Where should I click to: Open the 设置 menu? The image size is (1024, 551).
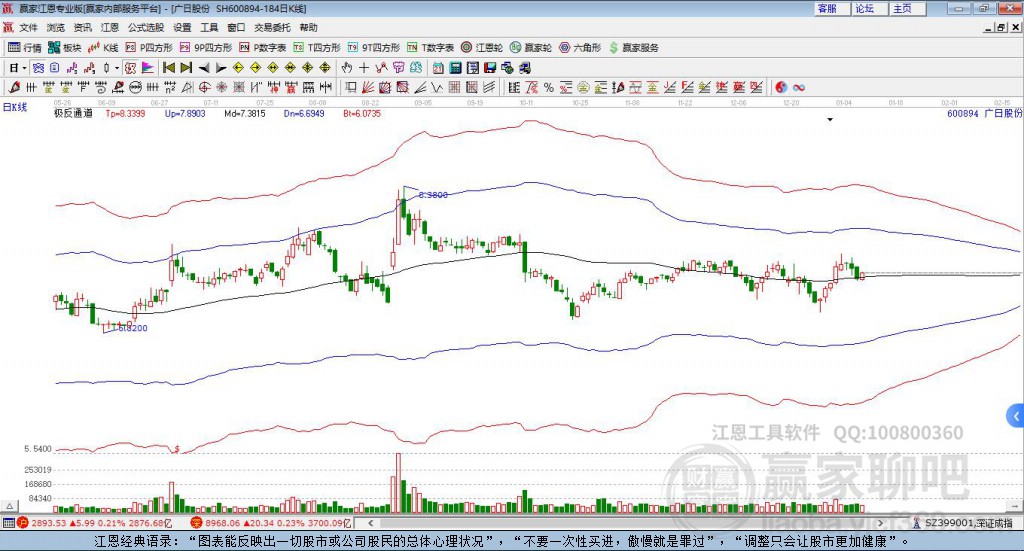point(182,27)
